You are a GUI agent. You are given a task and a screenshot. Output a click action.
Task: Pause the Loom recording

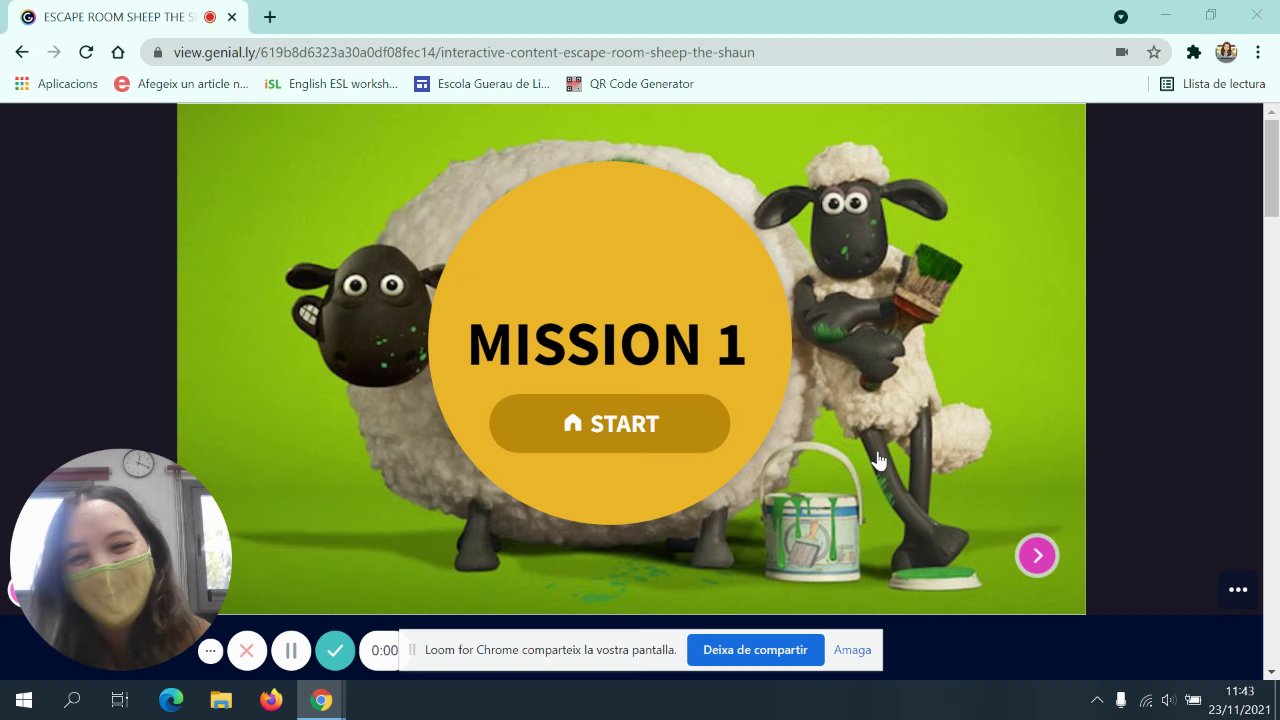pos(291,651)
